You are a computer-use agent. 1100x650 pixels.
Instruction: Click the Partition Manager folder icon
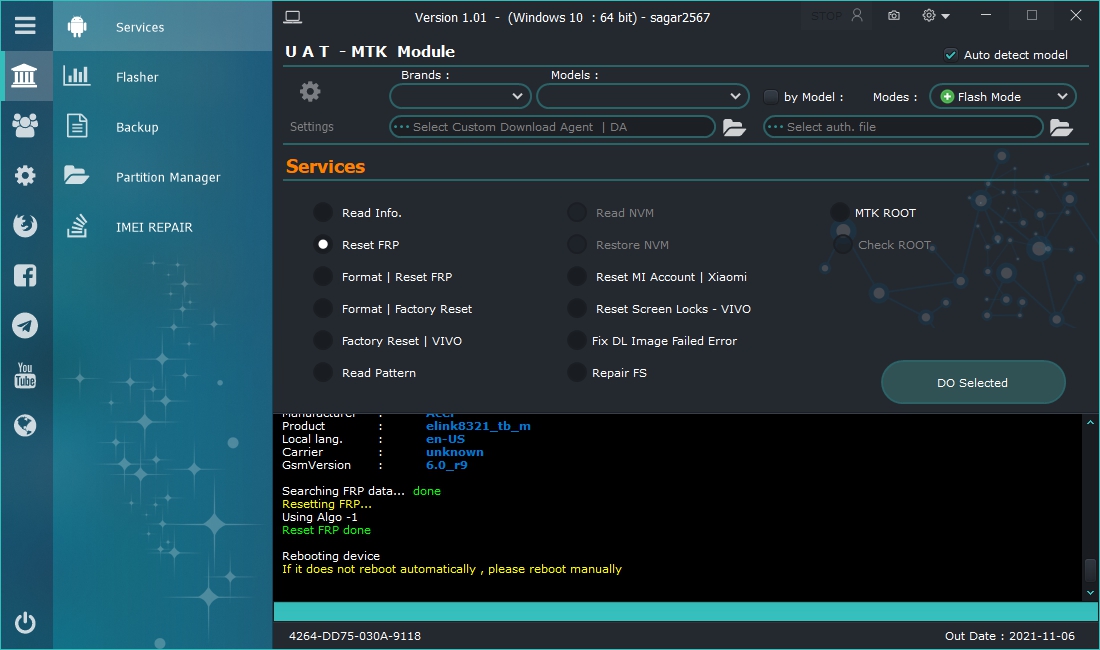click(x=76, y=175)
